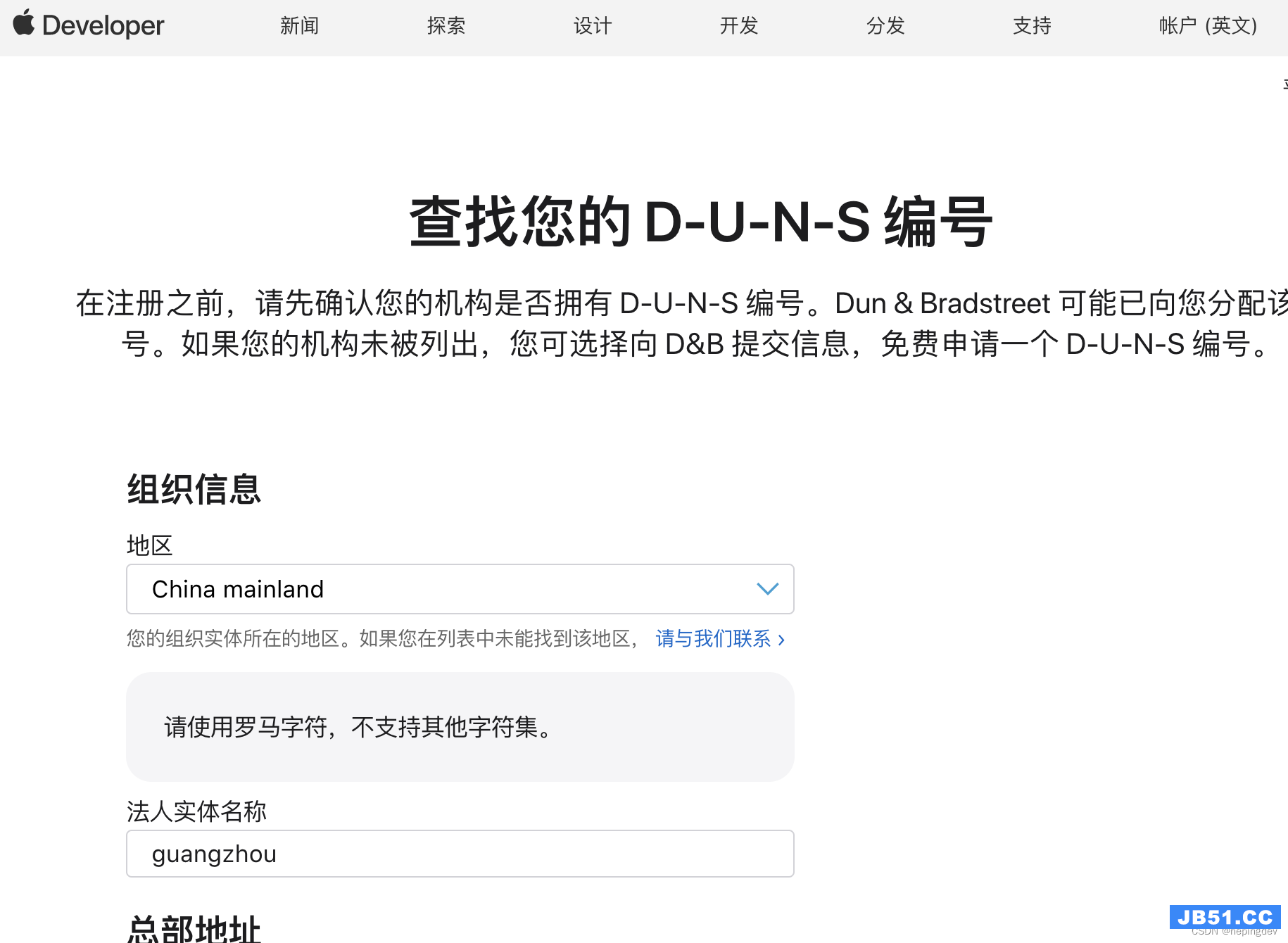The width and height of the screenshot is (1288, 943).
Task: Open the 探索 menu item
Action: (446, 26)
